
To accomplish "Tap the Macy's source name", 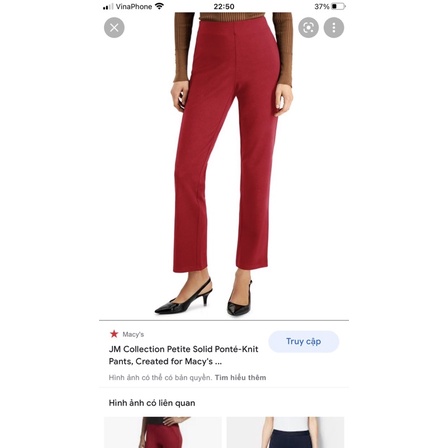I will point(133,334).
